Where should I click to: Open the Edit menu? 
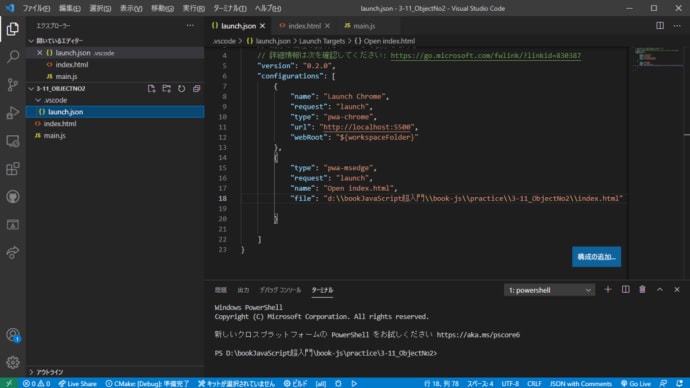69,8
